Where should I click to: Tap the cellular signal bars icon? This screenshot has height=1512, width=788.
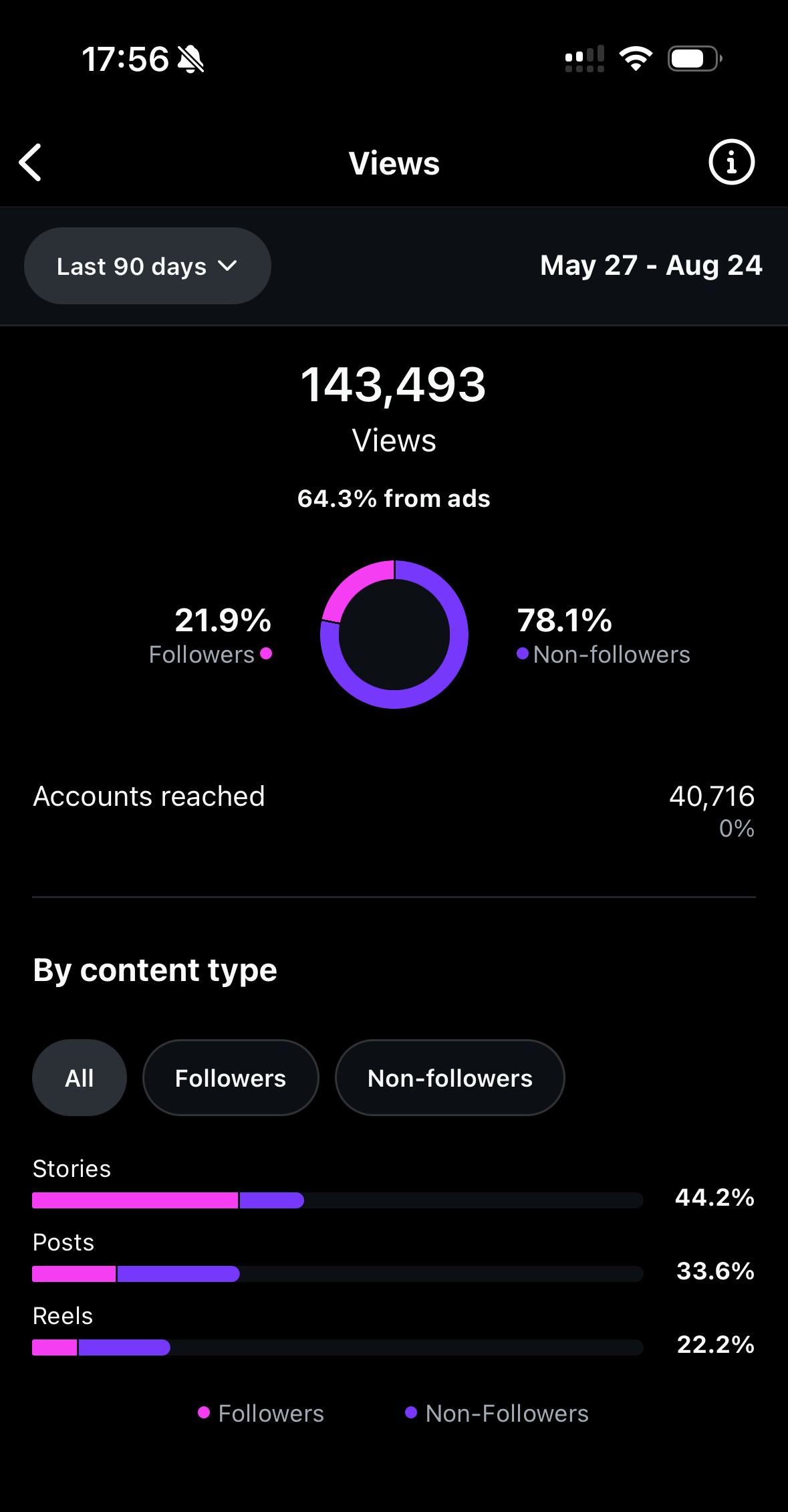pos(585,59)
